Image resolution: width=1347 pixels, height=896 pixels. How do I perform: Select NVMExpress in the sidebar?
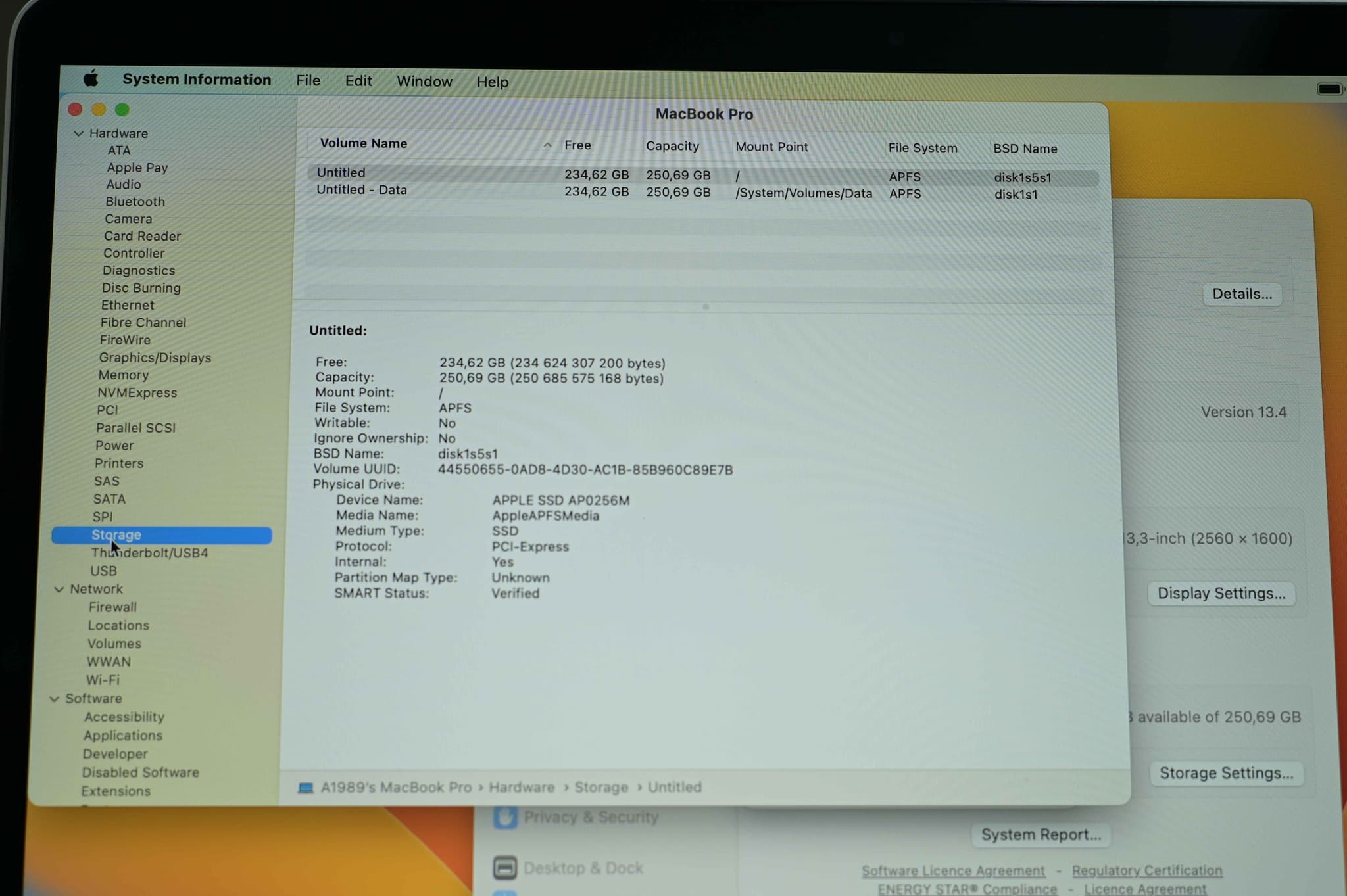[x=137, y=392]
